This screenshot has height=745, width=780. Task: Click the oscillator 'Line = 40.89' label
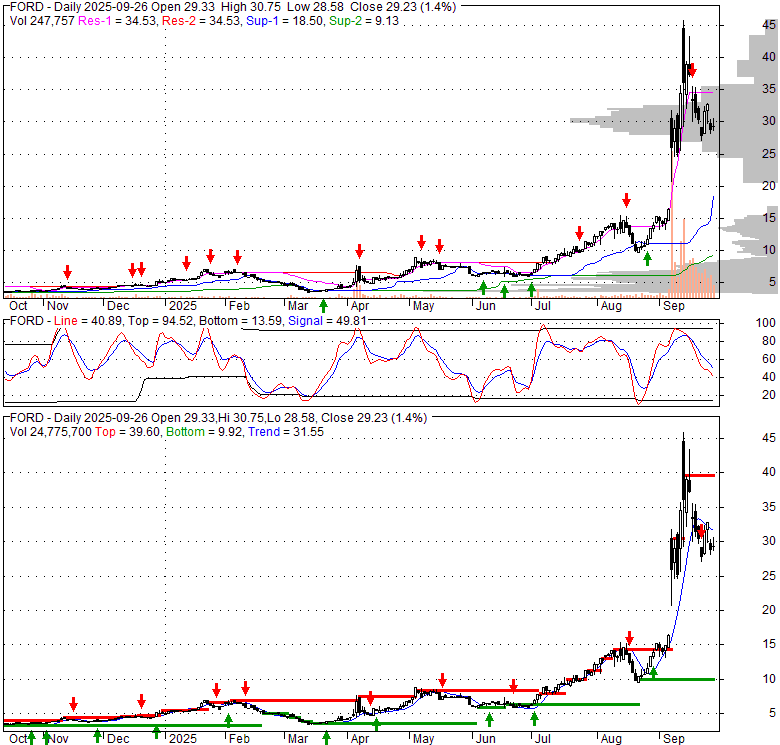(x=88, y=321)
